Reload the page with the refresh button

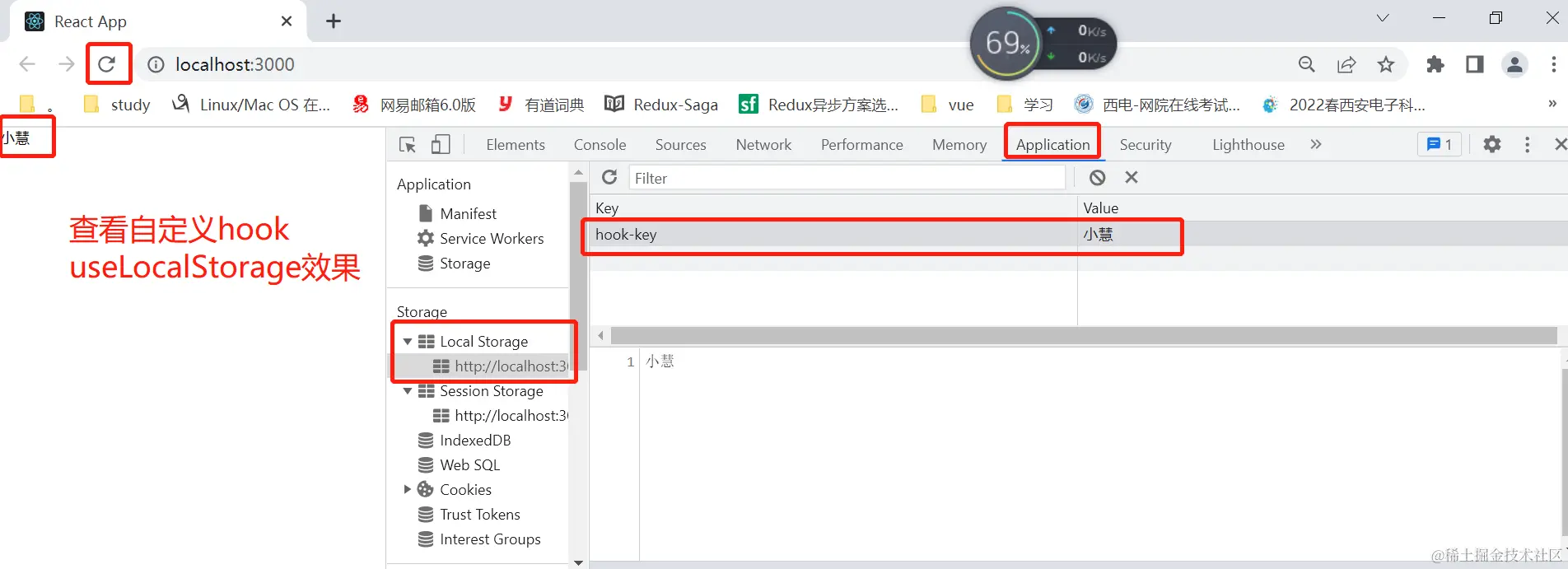[107, 64]
